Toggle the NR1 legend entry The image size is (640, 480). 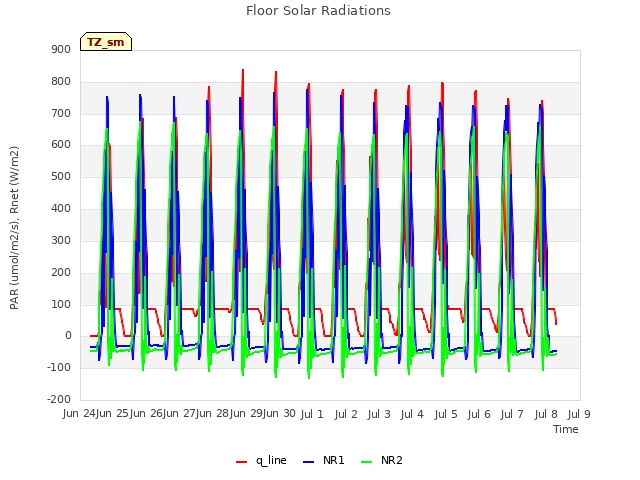(x=324, y=460)
